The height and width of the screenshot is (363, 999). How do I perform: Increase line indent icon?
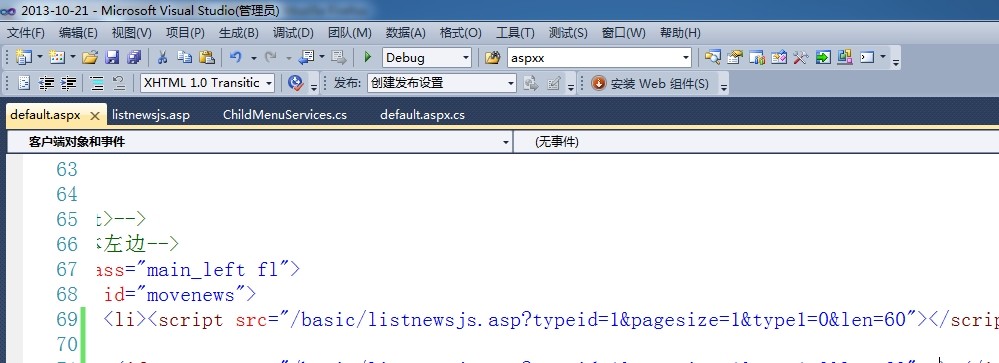pos(68,83)
